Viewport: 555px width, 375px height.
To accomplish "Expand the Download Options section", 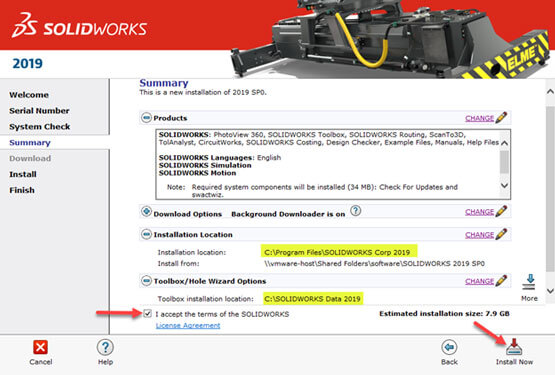I will 146,211.
